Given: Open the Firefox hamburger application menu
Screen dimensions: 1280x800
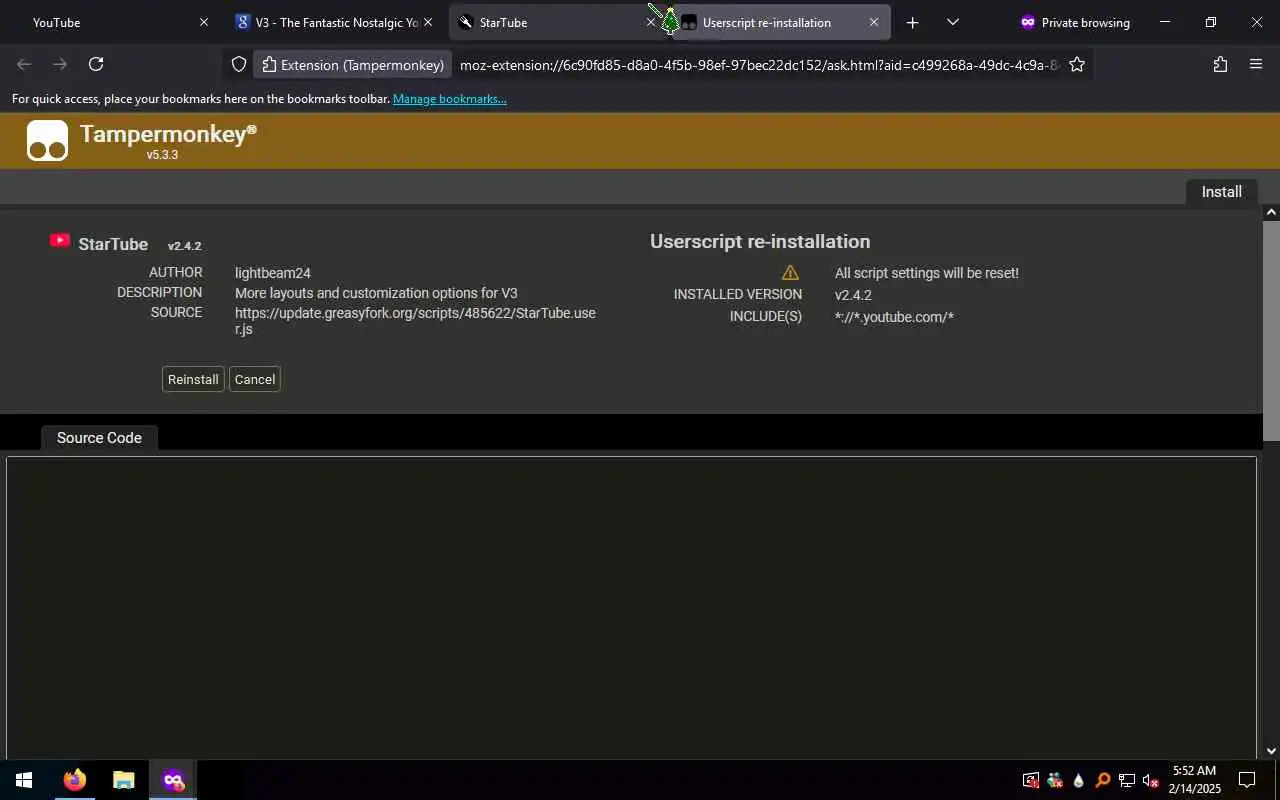Looking at the screenshot, I should click(1256, 64).
